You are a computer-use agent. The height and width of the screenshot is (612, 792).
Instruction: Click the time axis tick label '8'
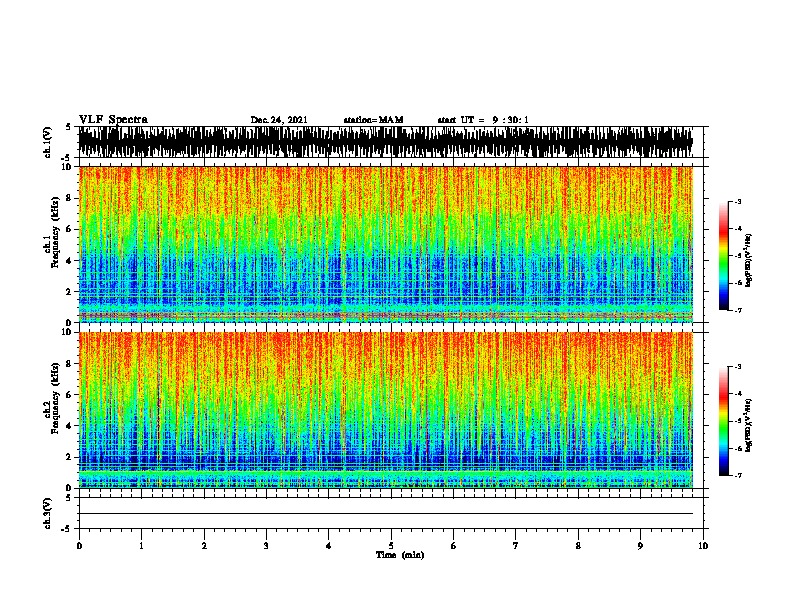point(578,546)
